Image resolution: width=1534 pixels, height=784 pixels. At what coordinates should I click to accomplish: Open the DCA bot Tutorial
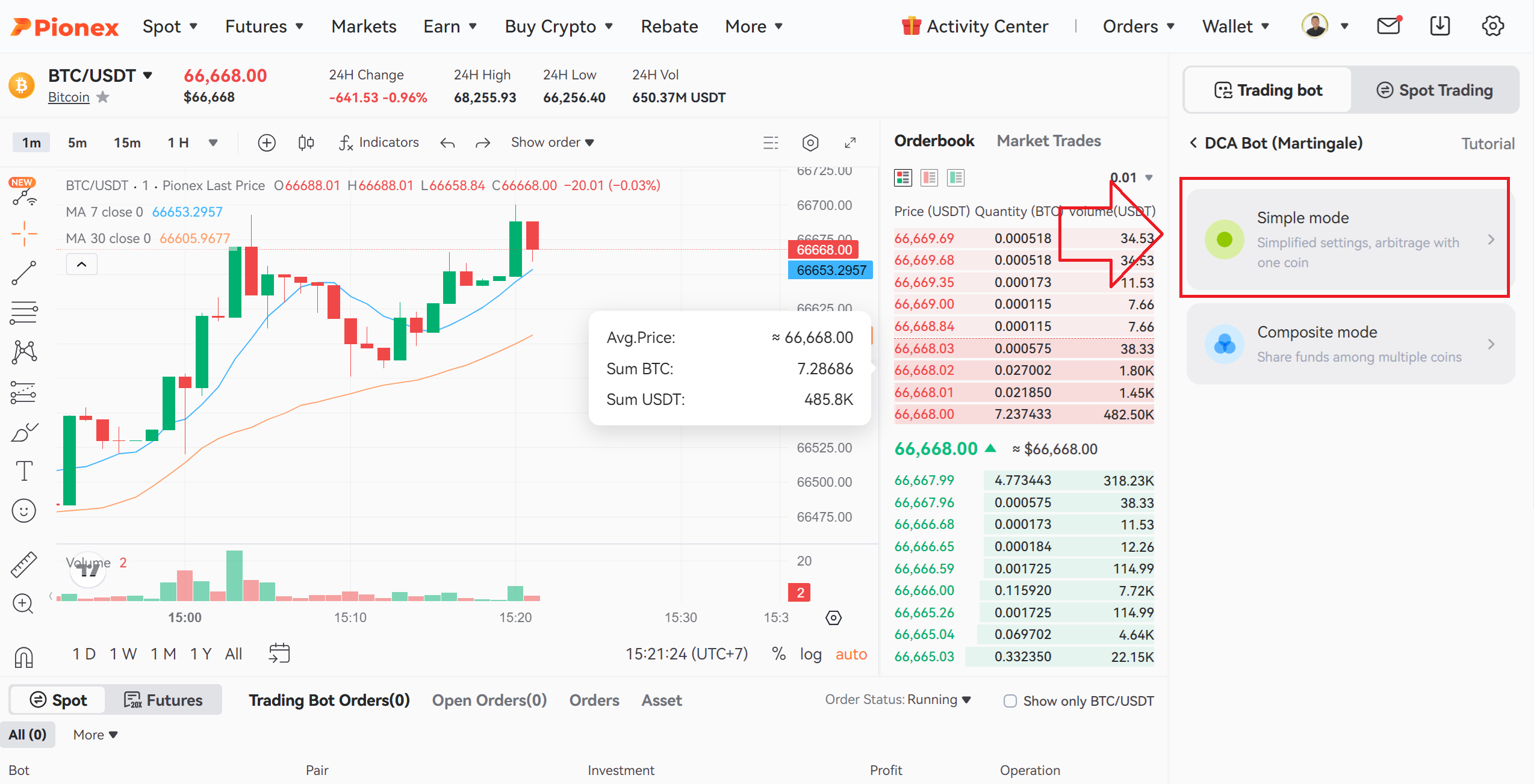pos(1488,144)
